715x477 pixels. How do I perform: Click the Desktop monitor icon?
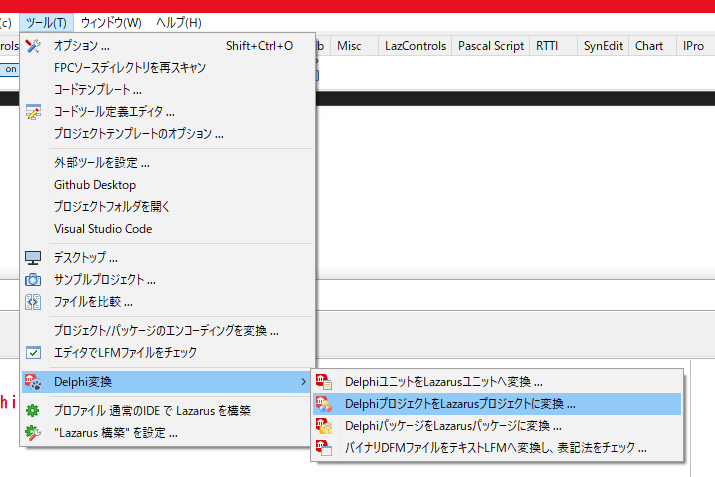(33, 258)
